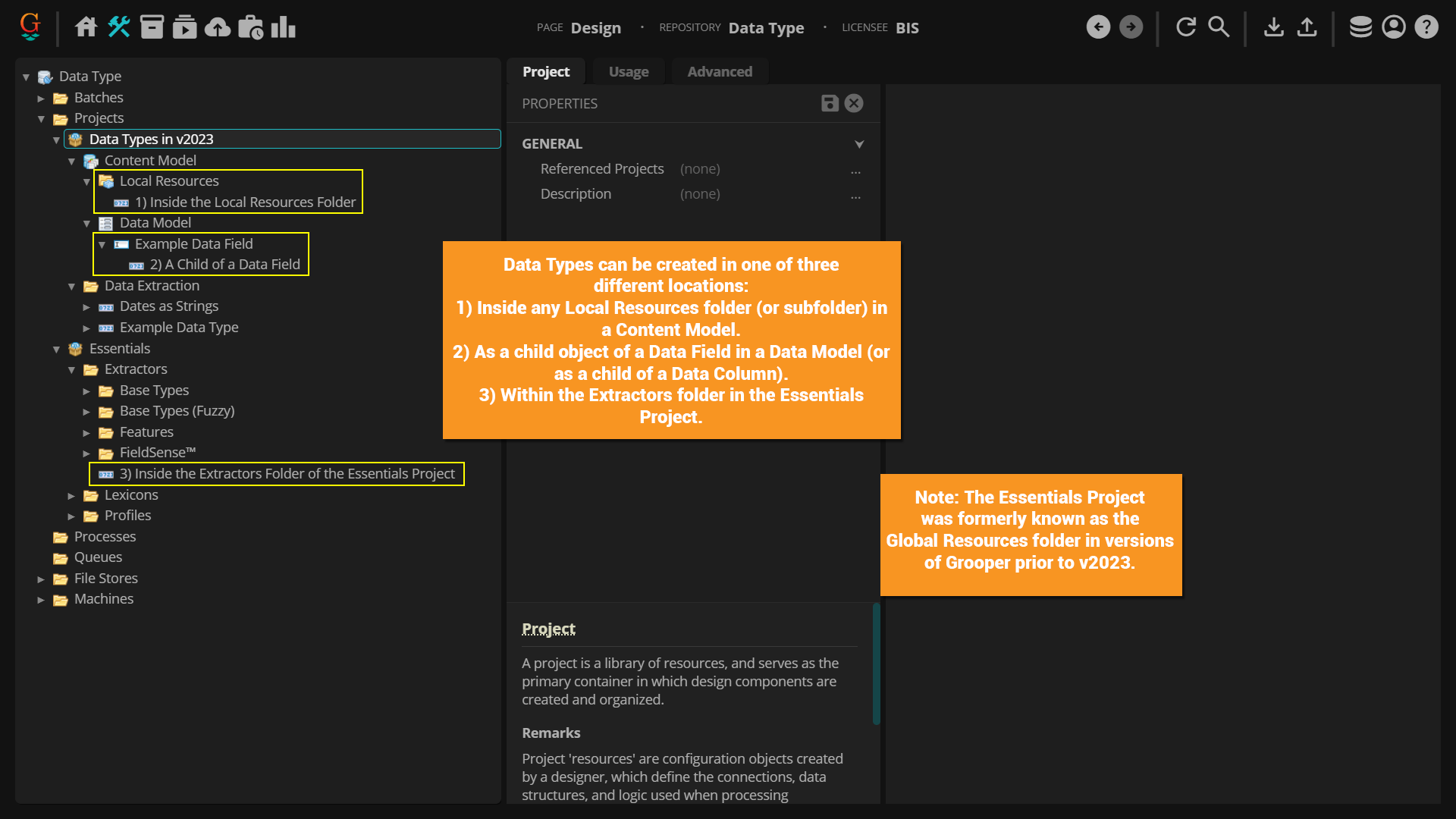Viewport: 1456px width, 819px height.
Task: Save properties with the floppy disk icon
Action: coord(830,103)
